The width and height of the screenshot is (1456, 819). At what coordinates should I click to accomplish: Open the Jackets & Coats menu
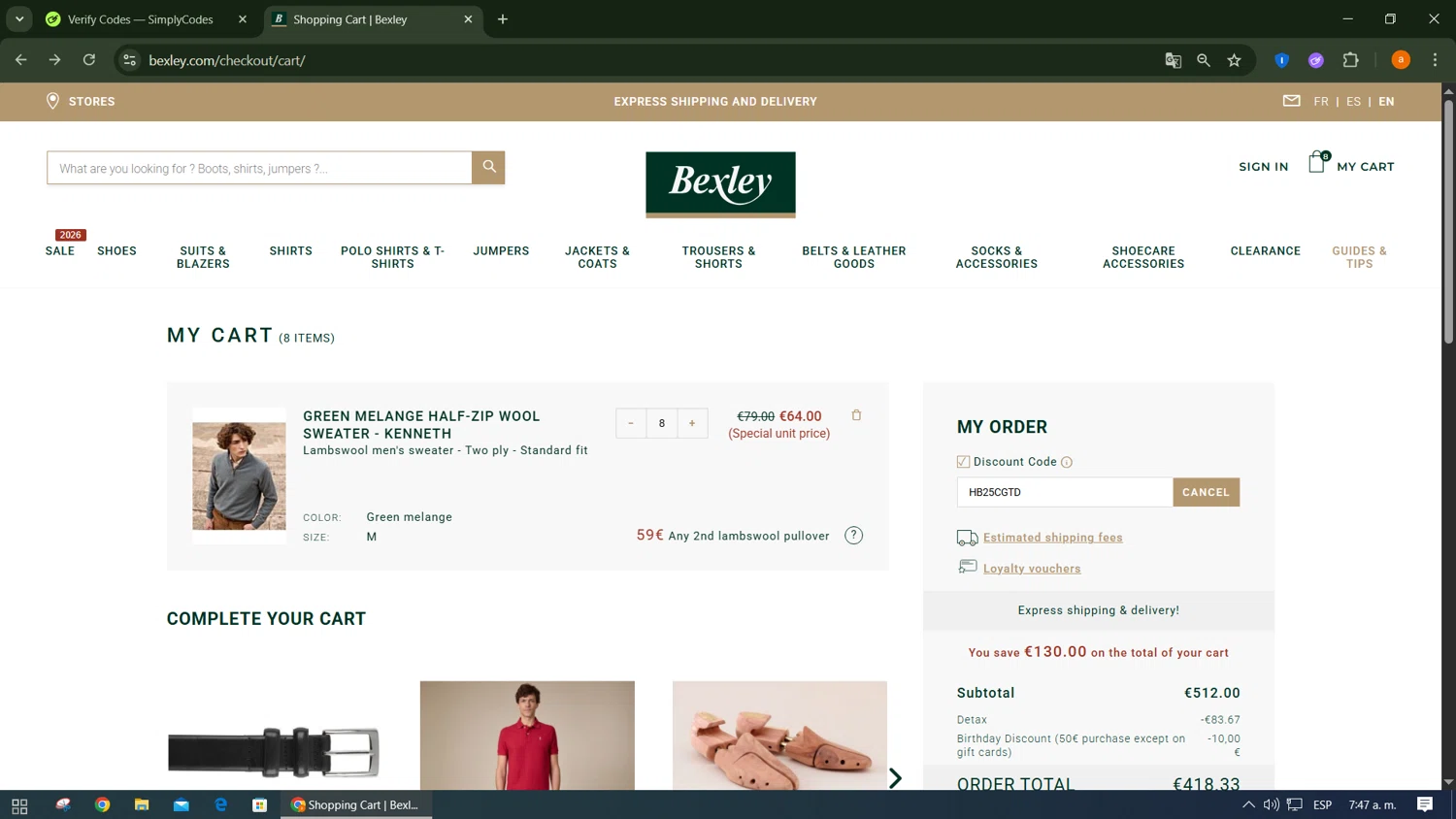click(597, 257)
